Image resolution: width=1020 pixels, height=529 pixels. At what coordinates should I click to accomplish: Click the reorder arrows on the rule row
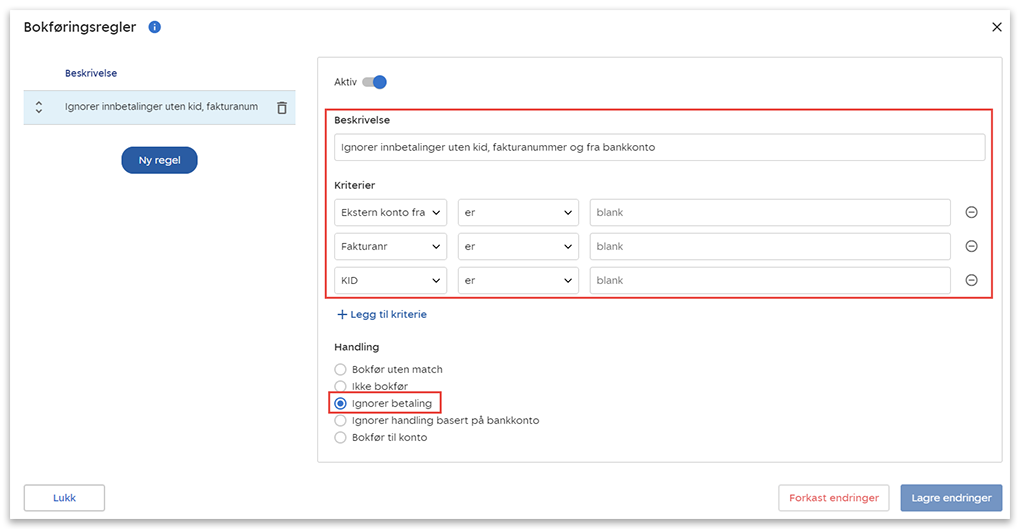click(39, 107)
